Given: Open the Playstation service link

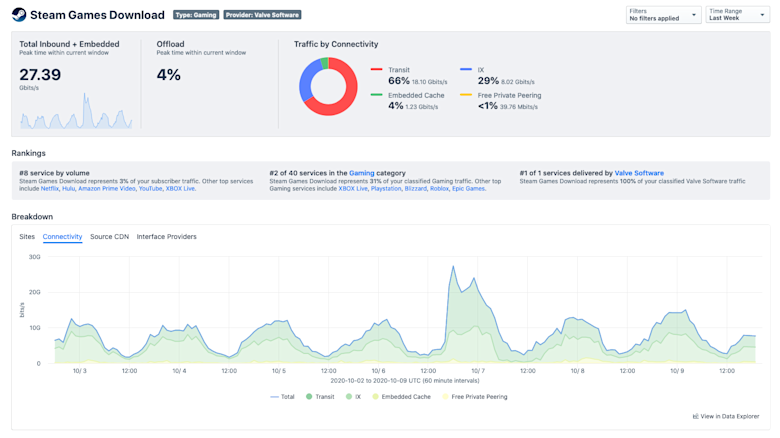Looking at the screenshot, I should (386, 189).
